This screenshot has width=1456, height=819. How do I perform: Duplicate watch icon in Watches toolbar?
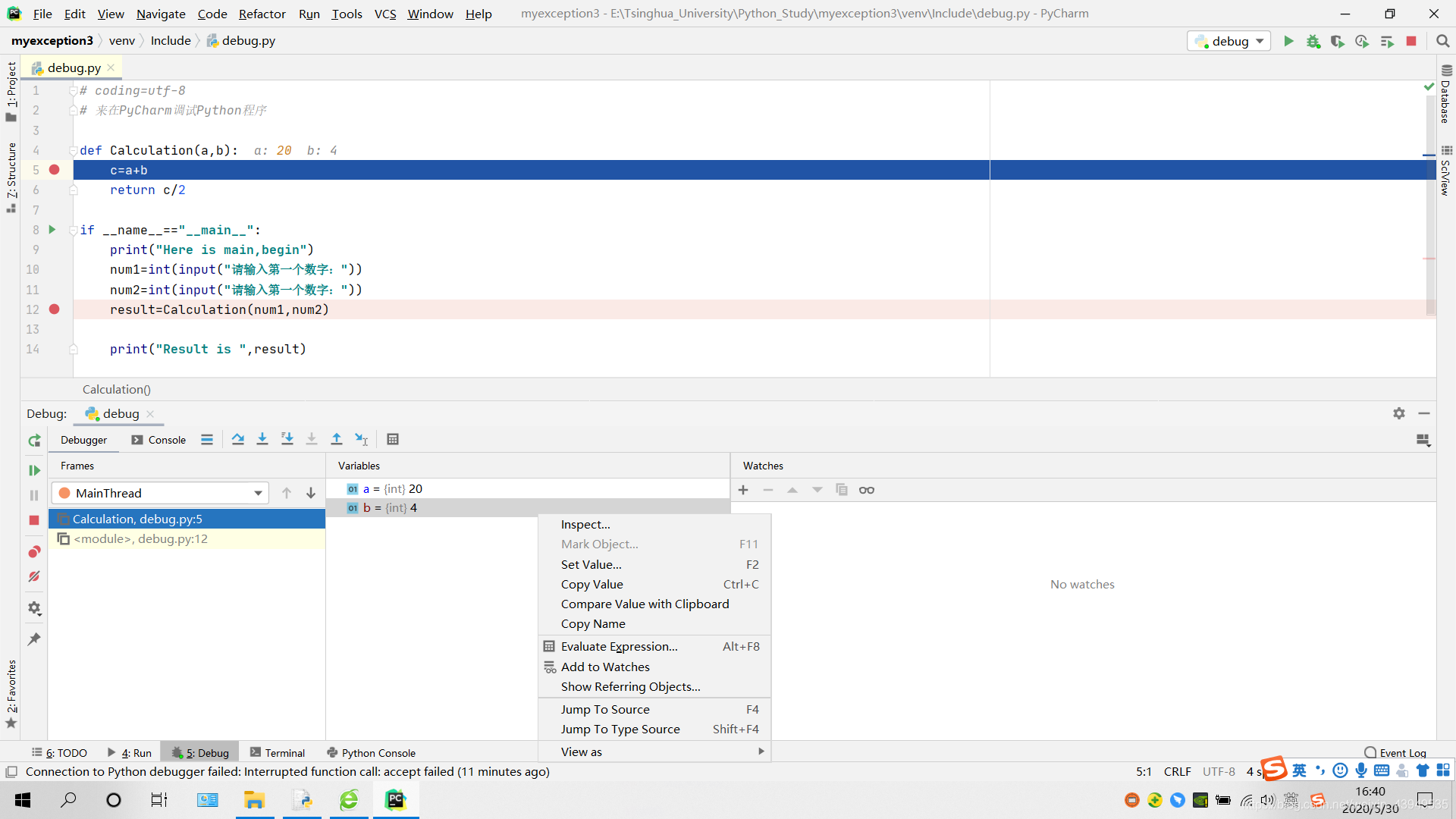(x=842, y=490)
